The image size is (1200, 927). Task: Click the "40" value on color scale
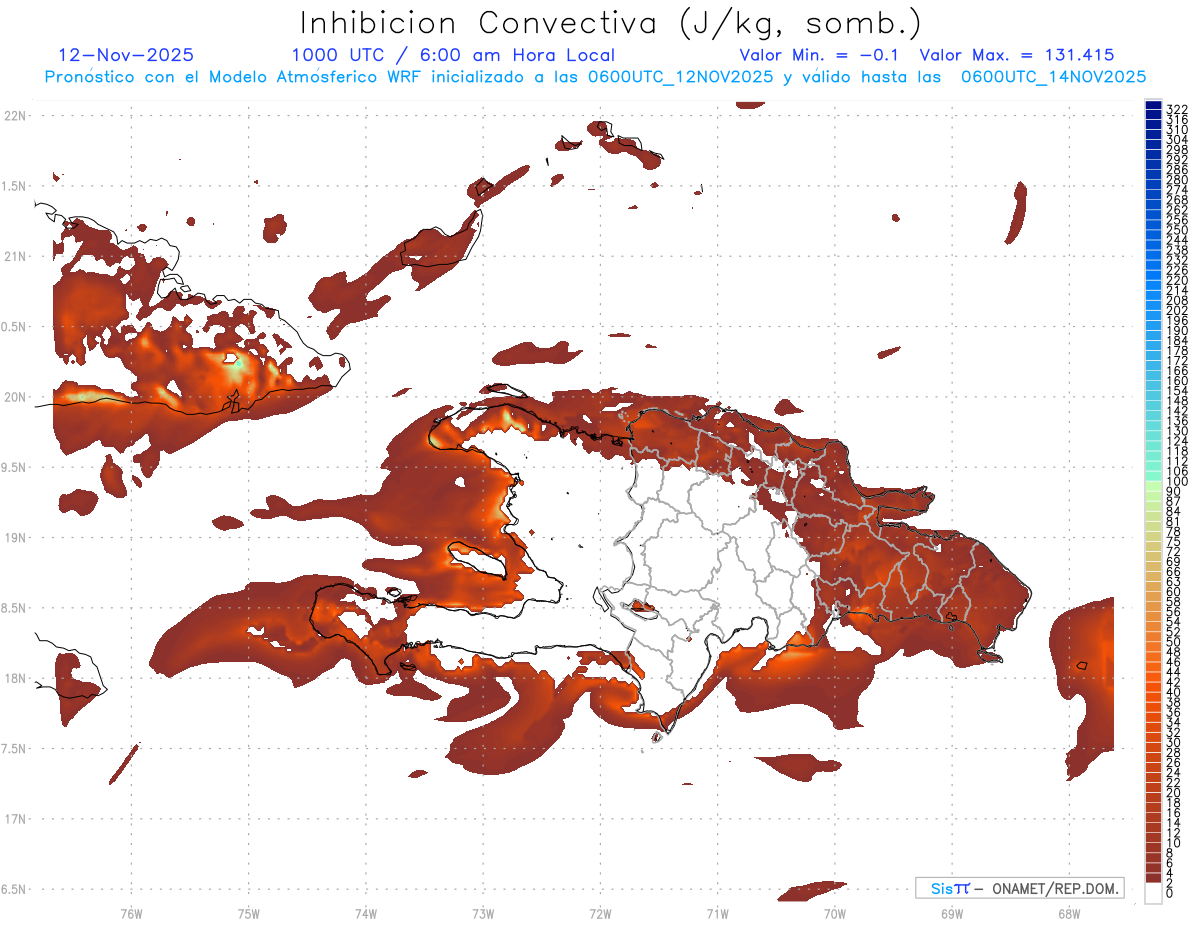tap(1174, 692)
